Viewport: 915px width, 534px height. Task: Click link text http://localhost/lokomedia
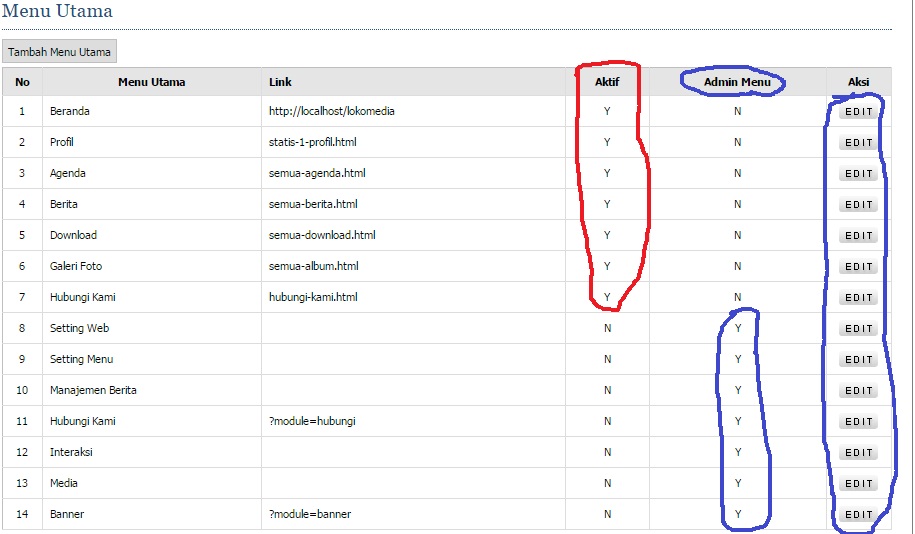(331, 111)
